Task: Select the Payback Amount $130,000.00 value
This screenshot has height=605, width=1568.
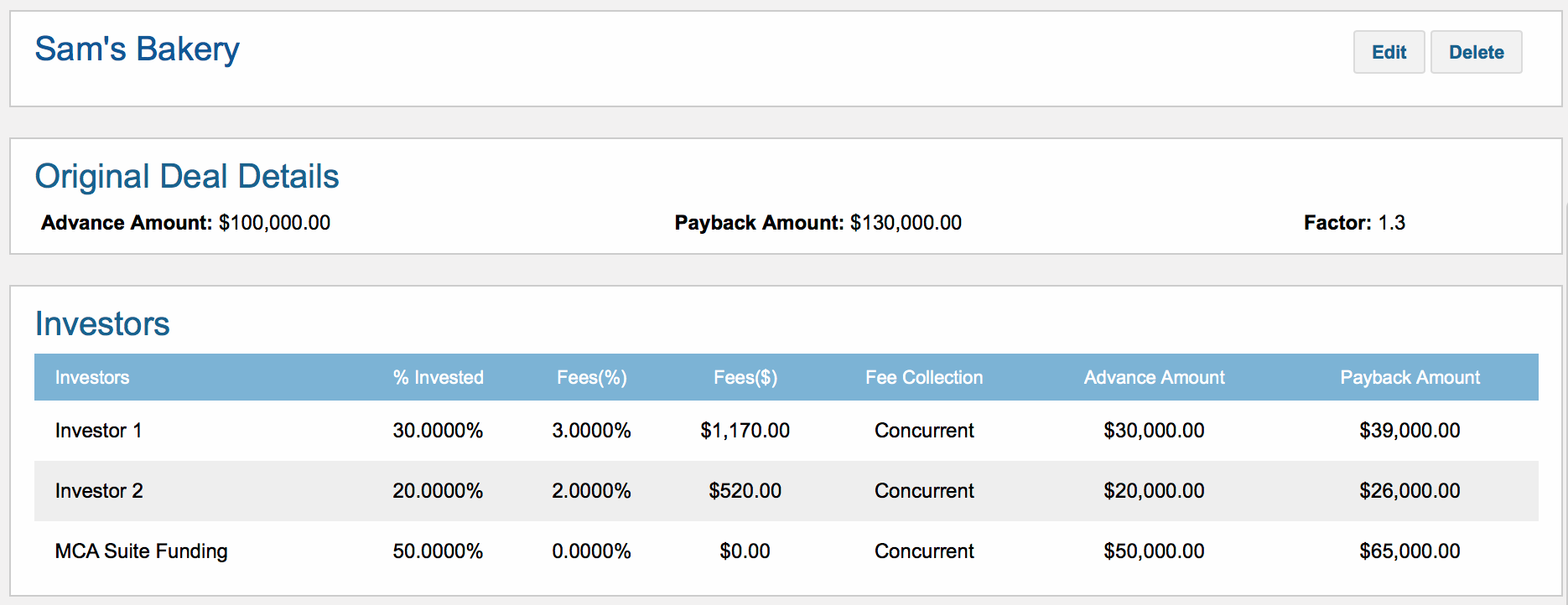Action: tap(906, 223)
